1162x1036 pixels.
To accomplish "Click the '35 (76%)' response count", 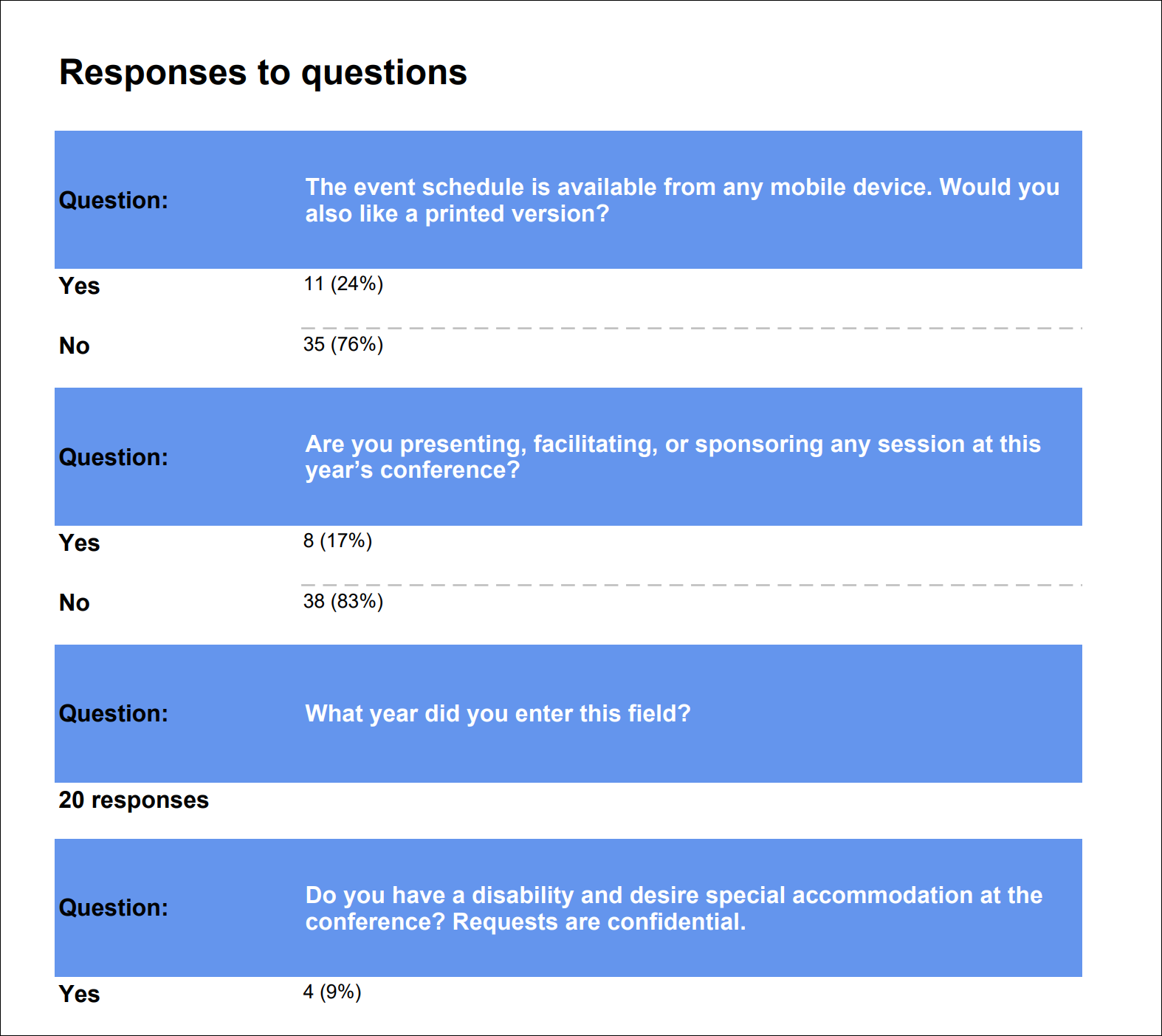I will (343, 344).
